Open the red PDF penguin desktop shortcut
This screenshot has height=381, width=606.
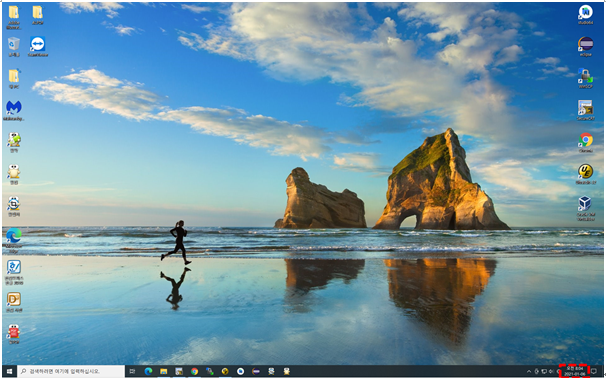(14, 334)
